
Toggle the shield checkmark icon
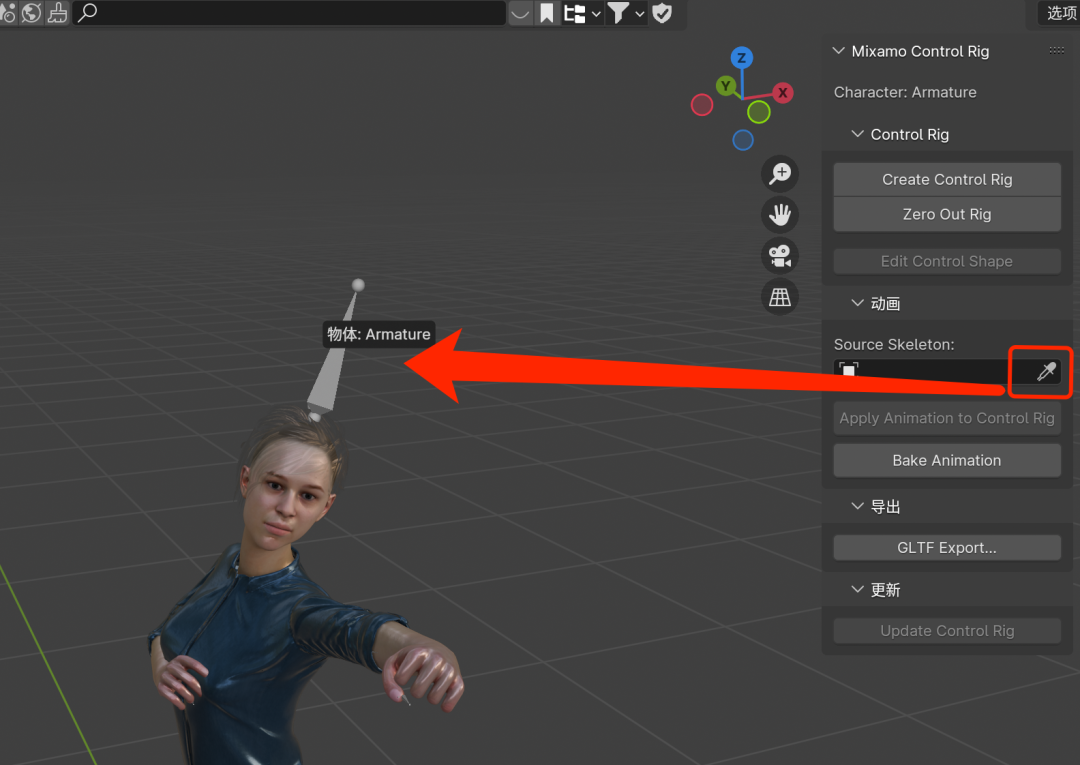662,13
